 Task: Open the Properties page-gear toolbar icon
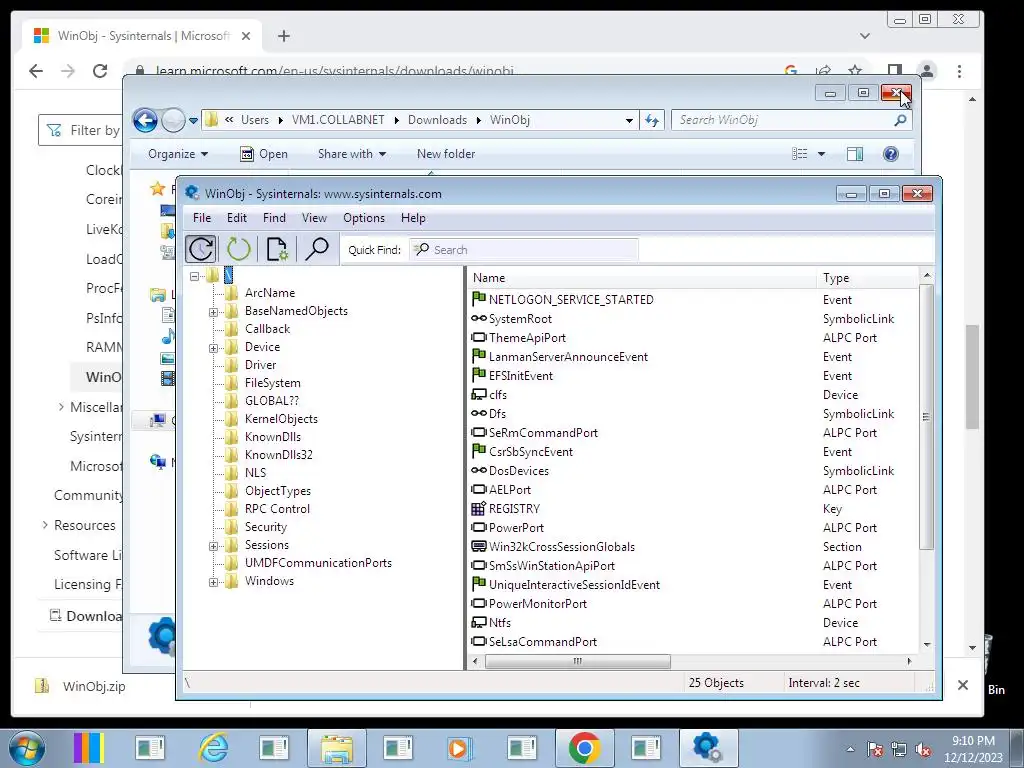coord(277,249)
